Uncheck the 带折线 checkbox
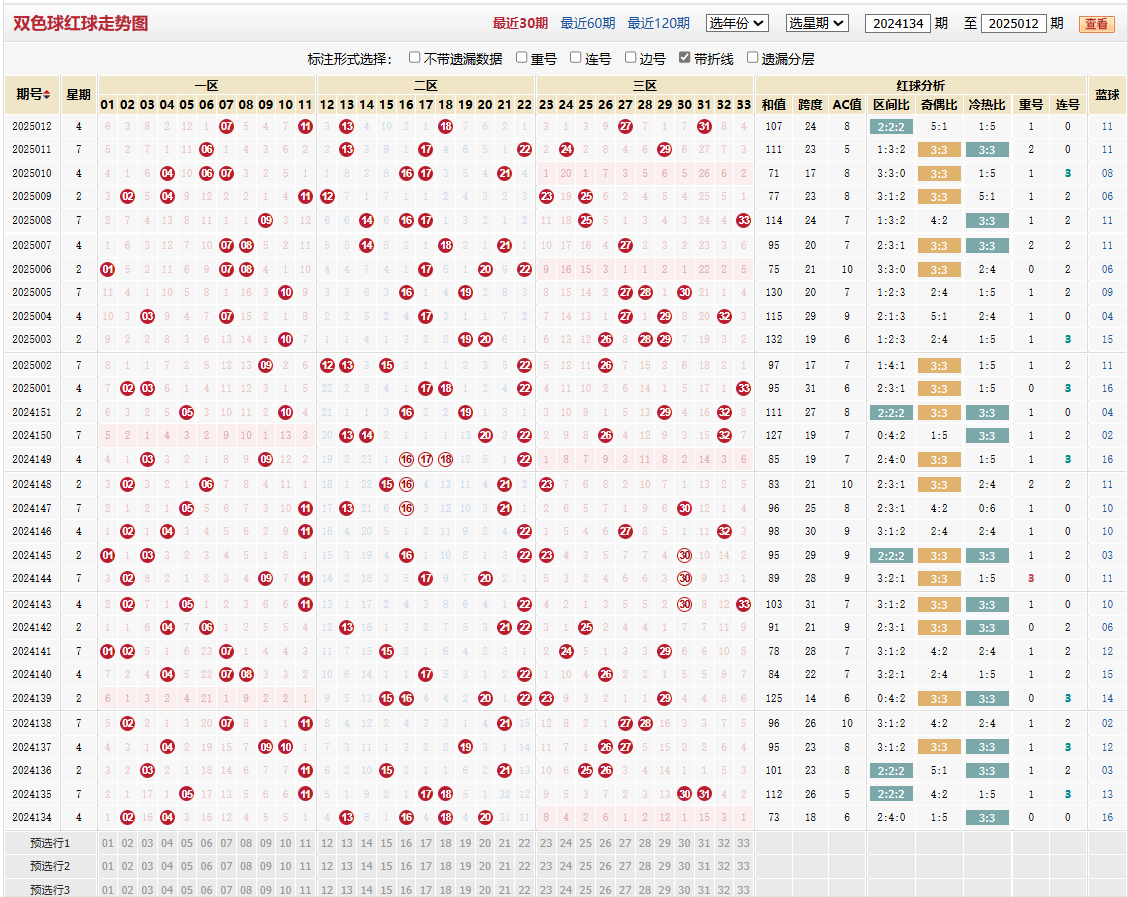 (685, 58)
